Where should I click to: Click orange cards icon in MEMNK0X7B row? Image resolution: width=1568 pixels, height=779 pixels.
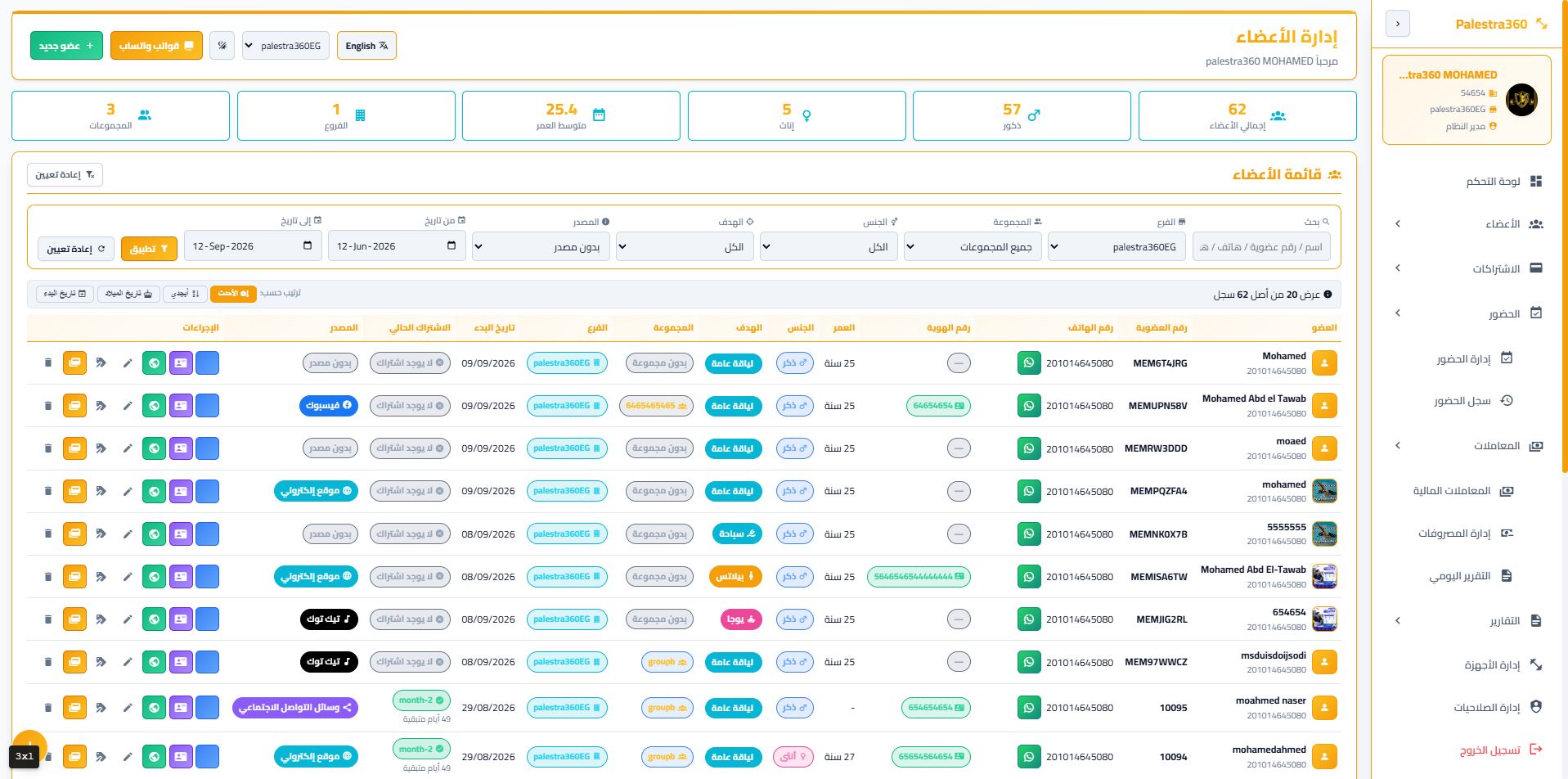tap(74, 534)
